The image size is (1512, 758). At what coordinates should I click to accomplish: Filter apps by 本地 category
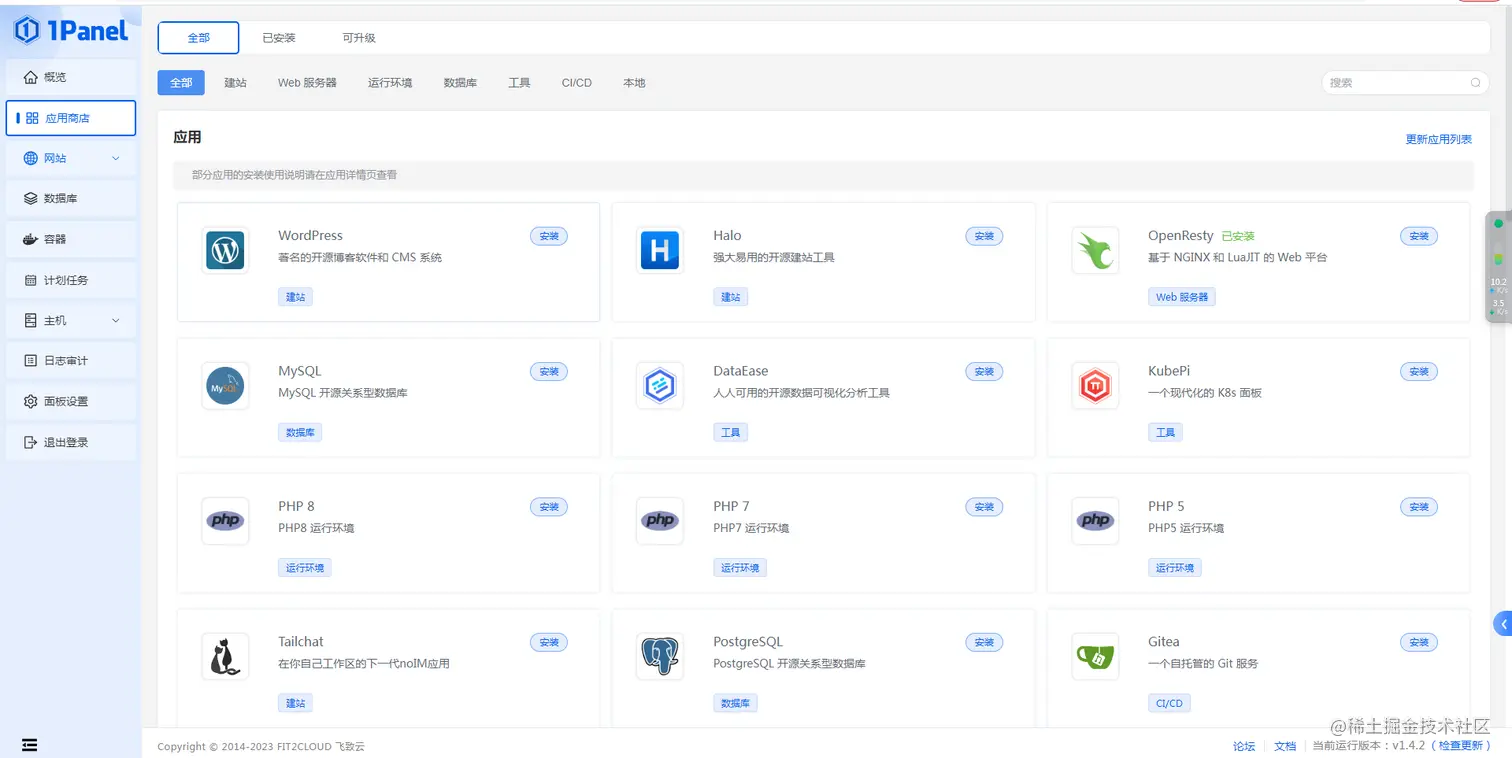tap(634, 83)
